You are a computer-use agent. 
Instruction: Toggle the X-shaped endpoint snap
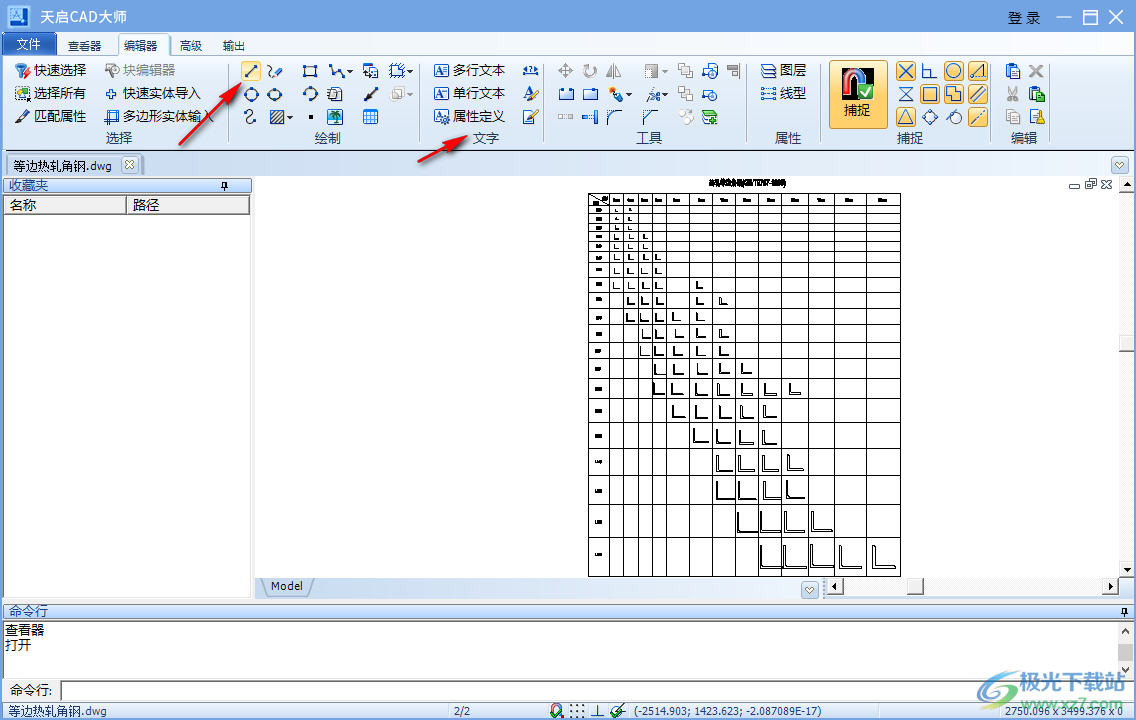tap(906, 71)
